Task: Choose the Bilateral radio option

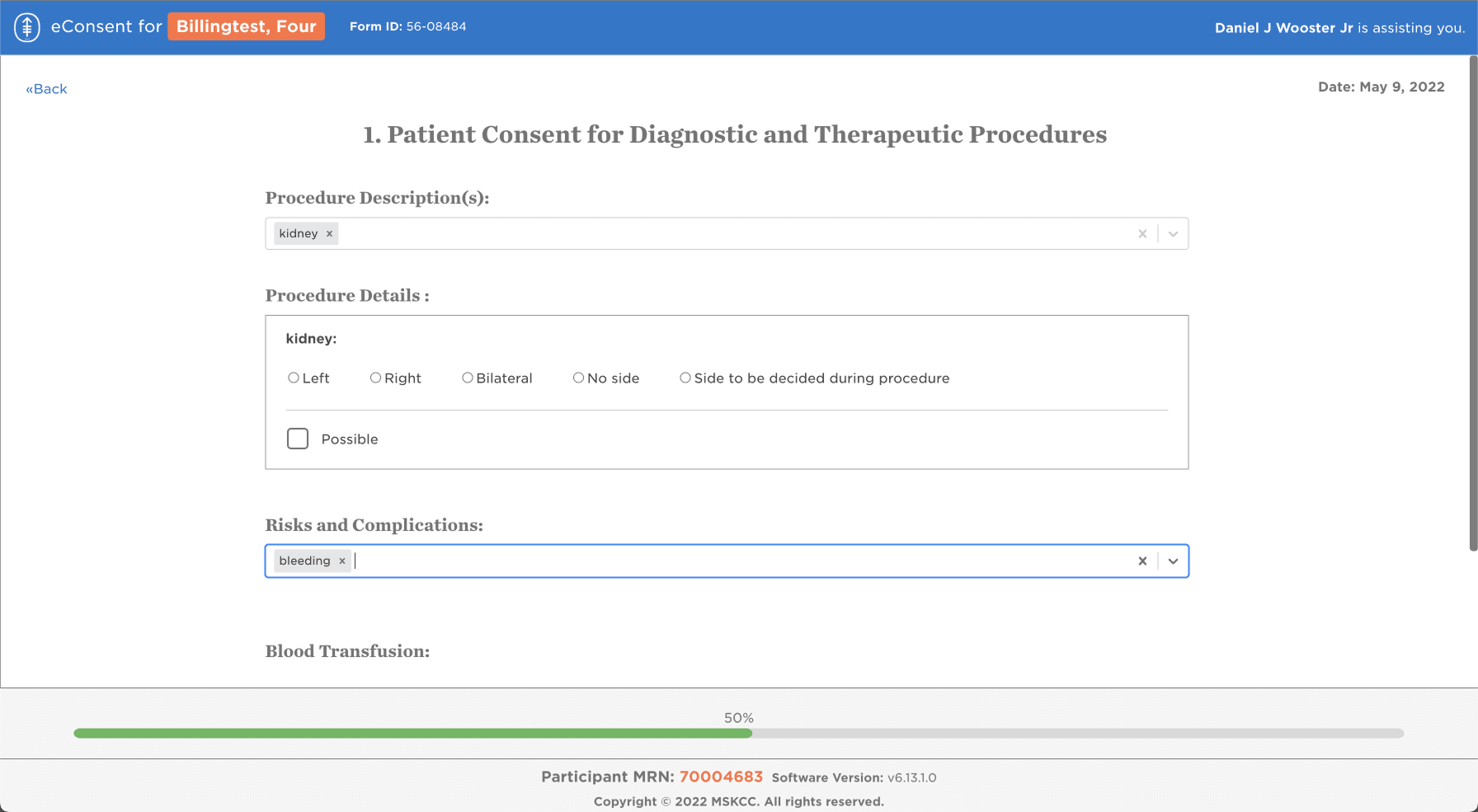Action: tap(468, 378)
